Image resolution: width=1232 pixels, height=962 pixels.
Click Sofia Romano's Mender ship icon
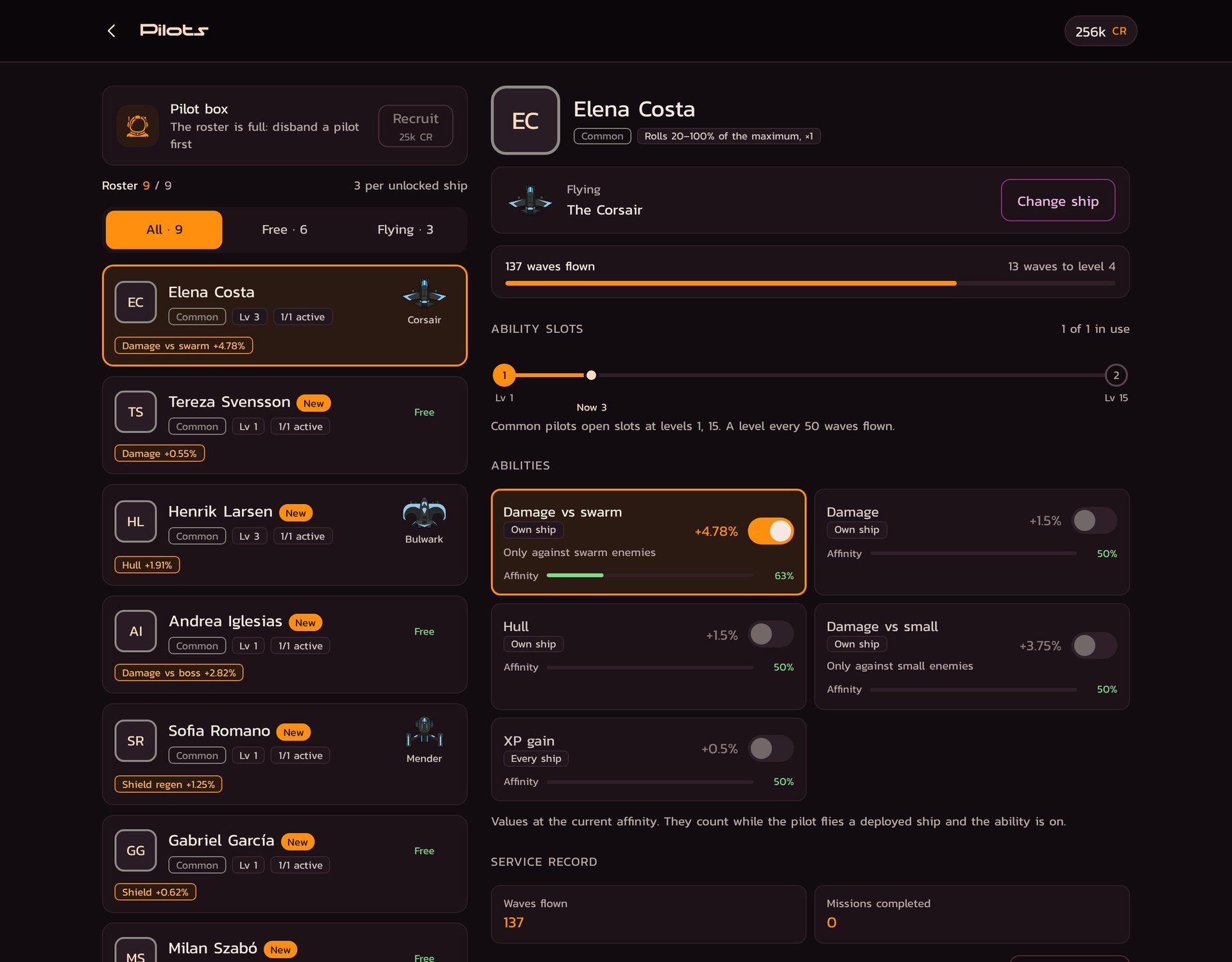[x=424, y=732]
